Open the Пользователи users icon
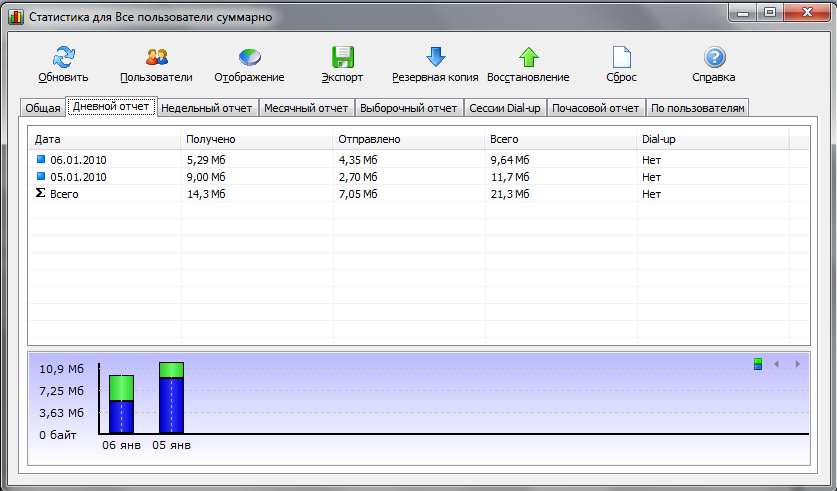 tap(156, 58)
